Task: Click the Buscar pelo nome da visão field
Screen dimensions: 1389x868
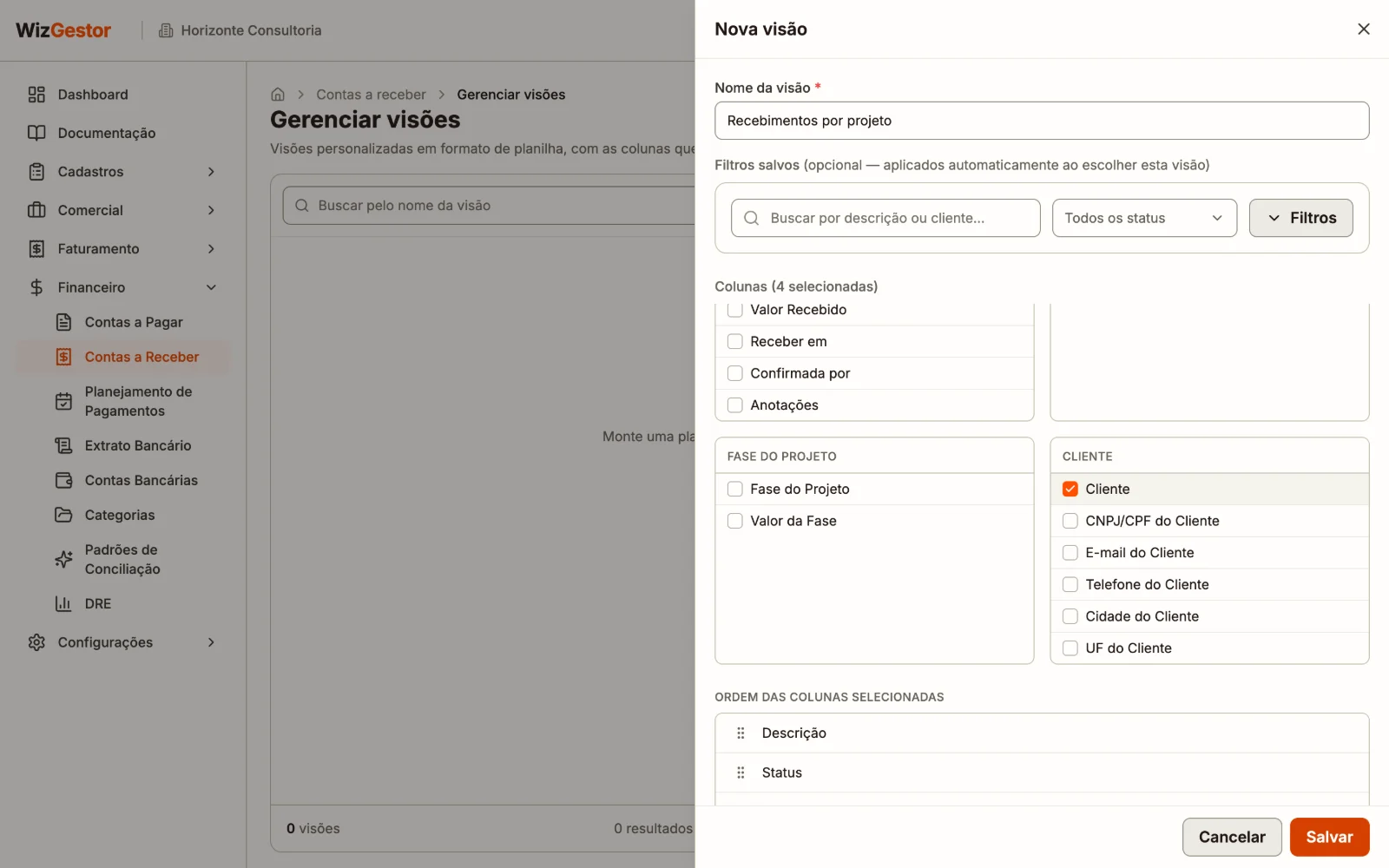Action: tap(490, 206)
